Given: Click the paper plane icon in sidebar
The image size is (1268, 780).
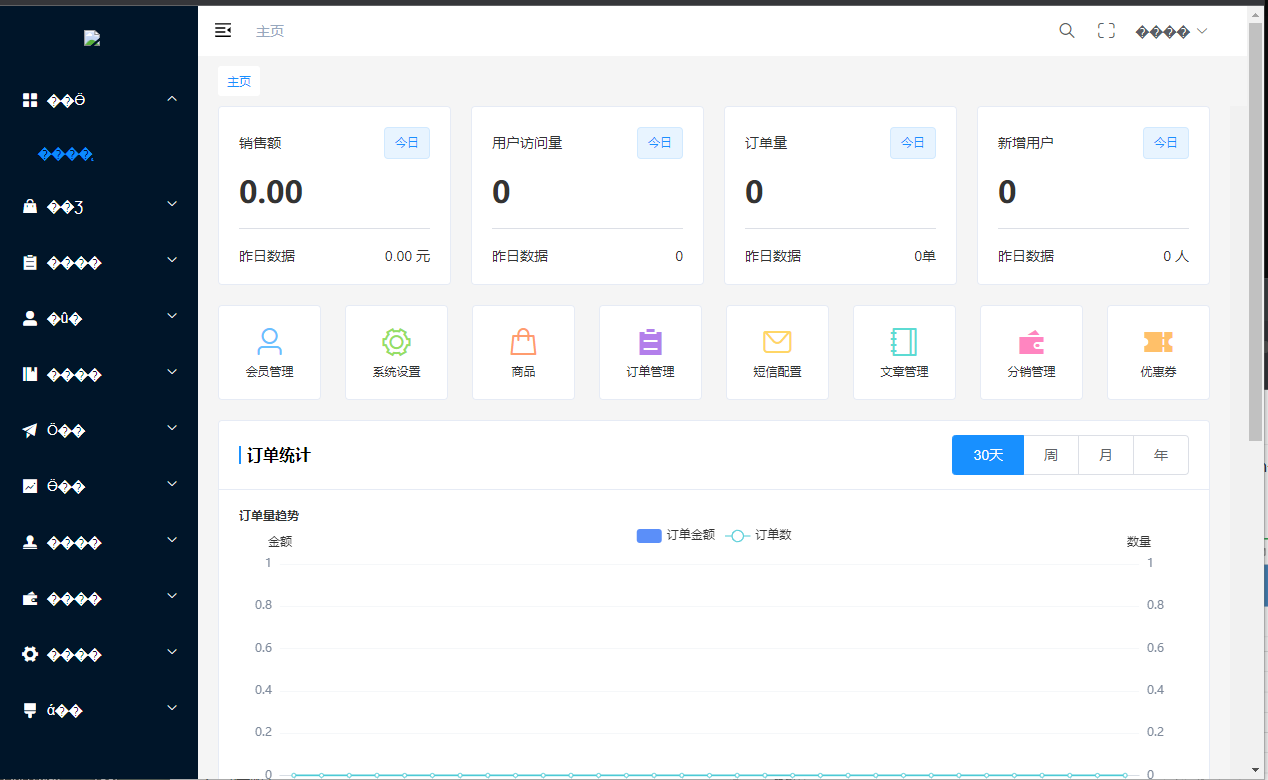Looking at the screenshot, I should click(x=30, y=431).
